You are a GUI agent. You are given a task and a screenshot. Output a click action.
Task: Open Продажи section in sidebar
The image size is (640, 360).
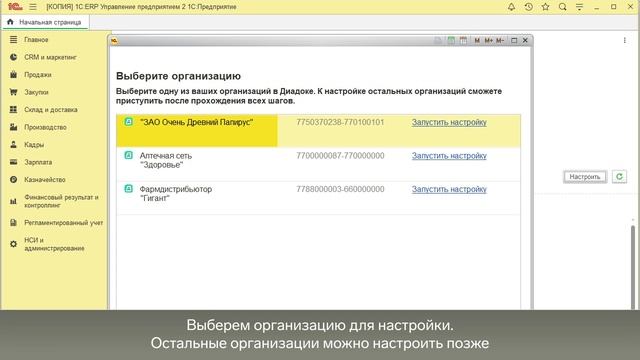pyautogui.click(x=38, y=75)
